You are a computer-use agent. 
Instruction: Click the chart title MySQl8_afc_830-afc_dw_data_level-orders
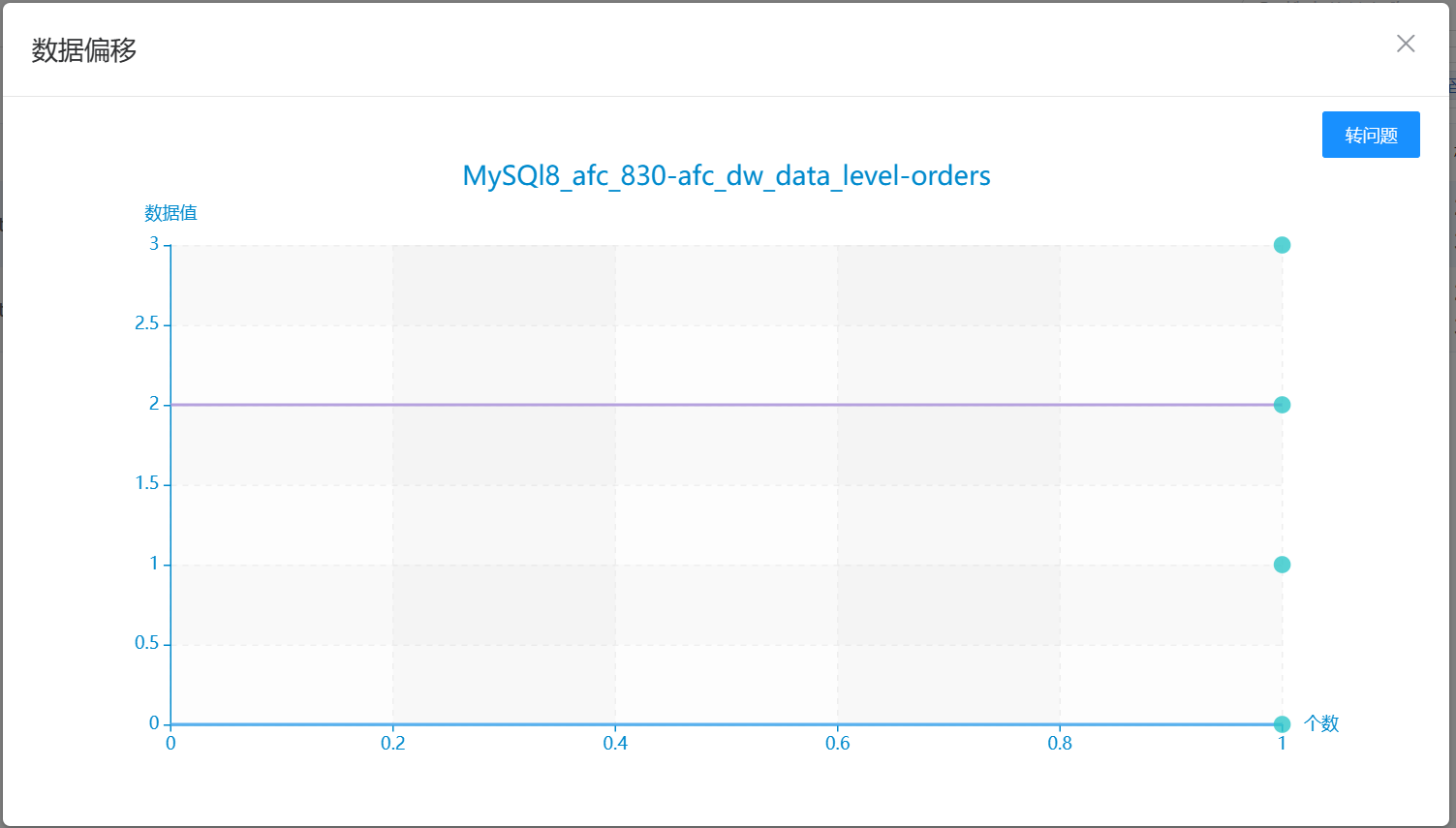[727, 175]
